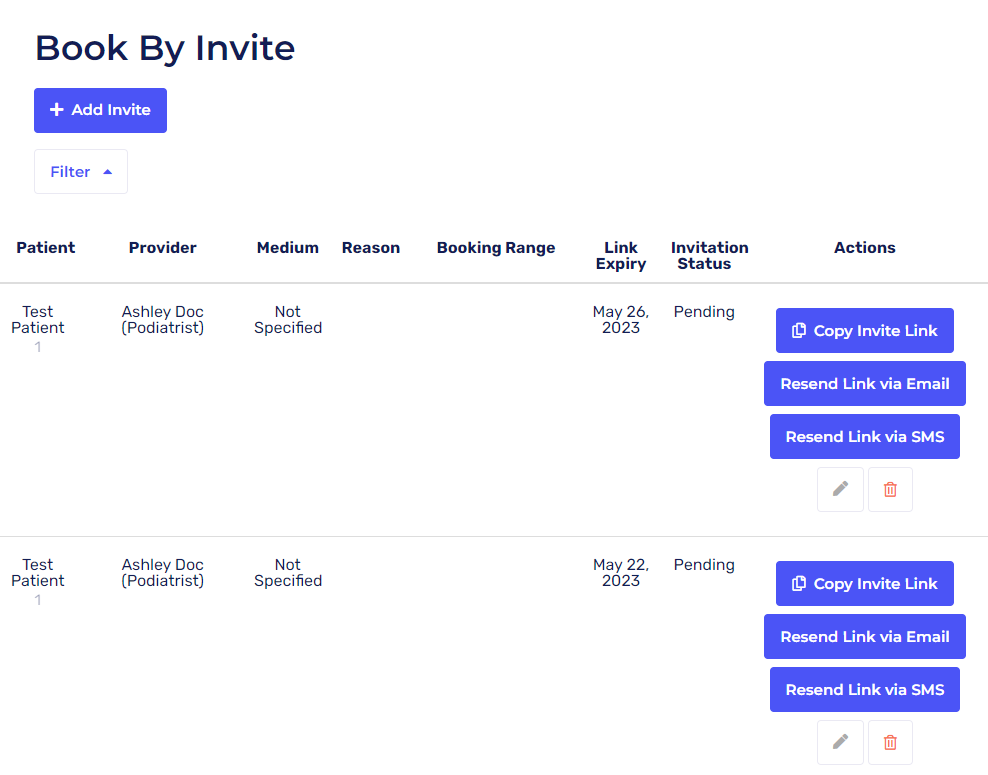Click the delete trash icon for May 26 invite
Screen dimensions: 988x775
890,489
